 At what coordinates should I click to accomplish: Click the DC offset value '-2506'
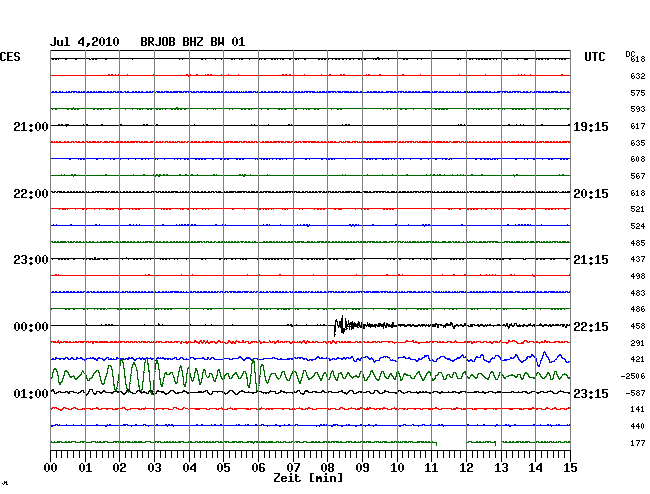tap(633, 376)
